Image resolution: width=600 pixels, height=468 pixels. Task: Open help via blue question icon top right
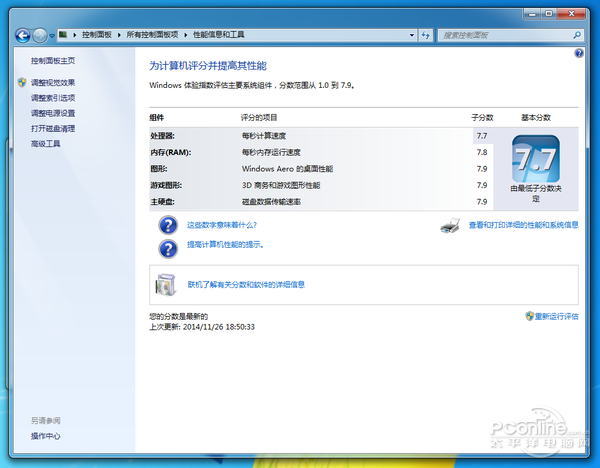click(x=579, y=53)
